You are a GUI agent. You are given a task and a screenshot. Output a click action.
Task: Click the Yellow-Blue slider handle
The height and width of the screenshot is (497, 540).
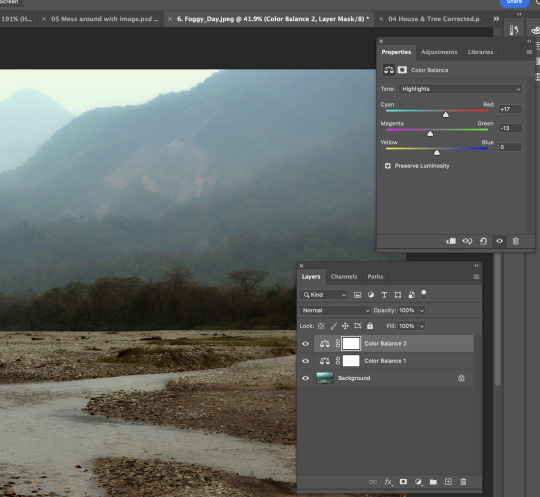(x=437, y=152)
